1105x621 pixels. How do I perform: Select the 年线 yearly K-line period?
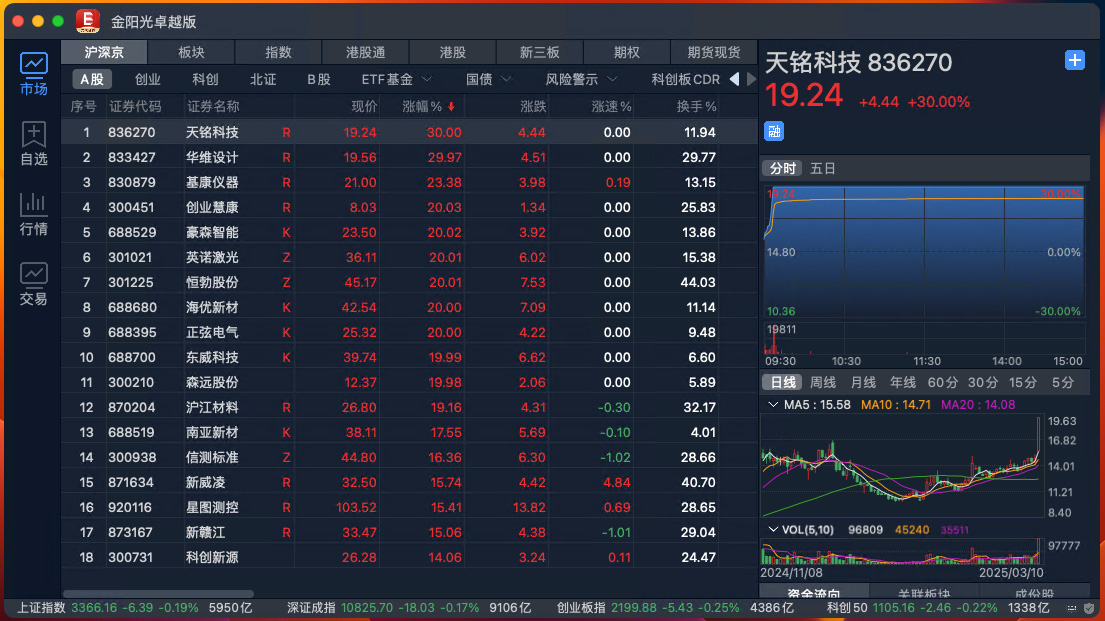pos(903,382)
